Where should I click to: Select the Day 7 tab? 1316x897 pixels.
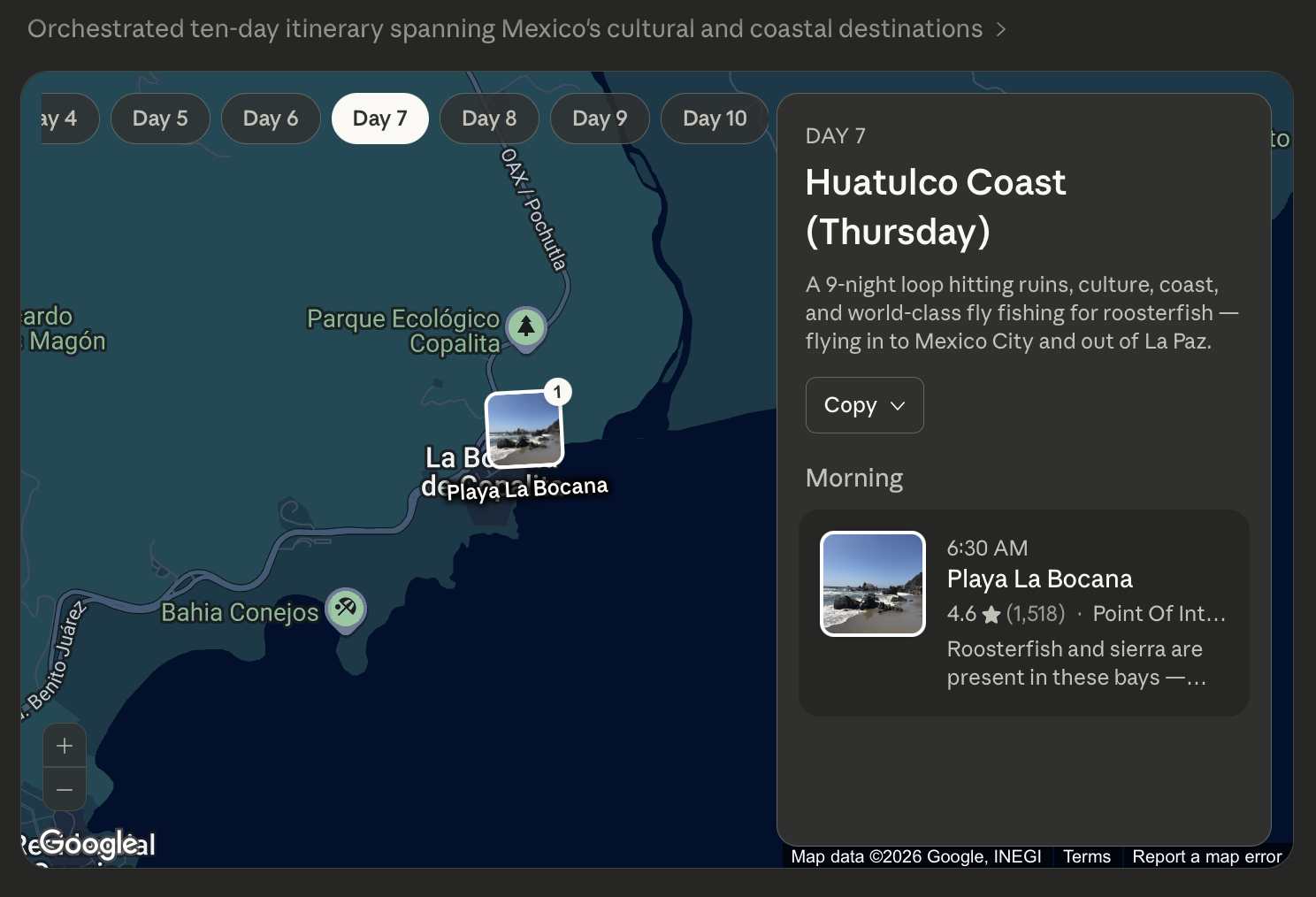[x=379, y=119]
